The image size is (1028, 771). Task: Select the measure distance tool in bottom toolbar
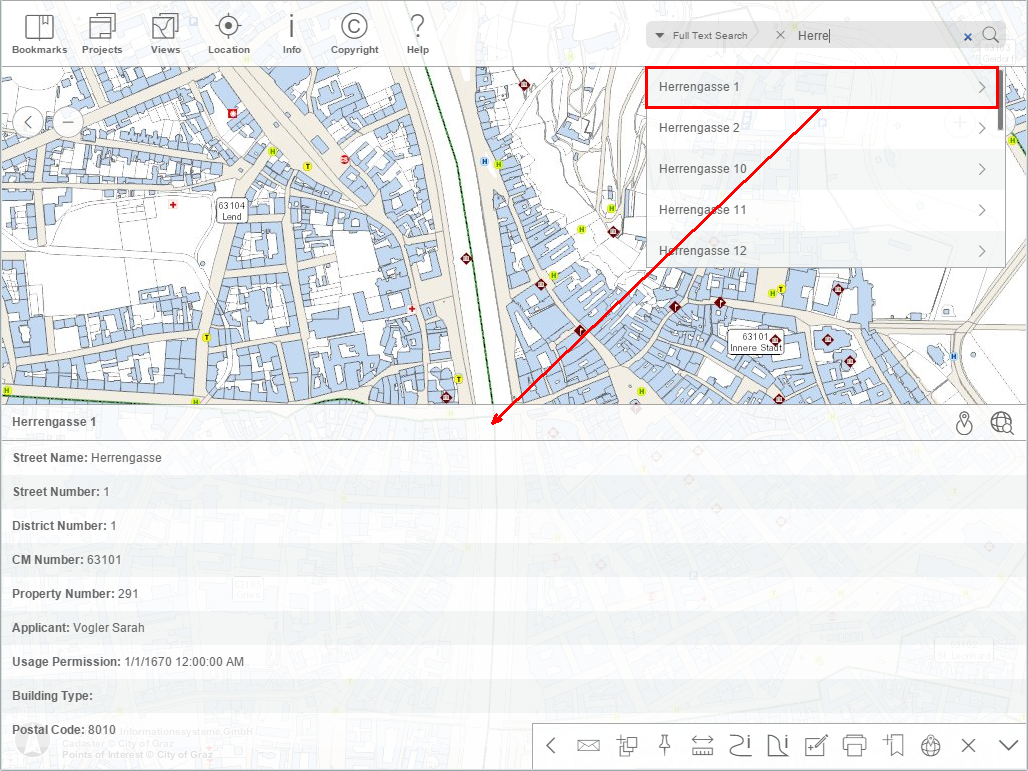(x=702, y=745)
